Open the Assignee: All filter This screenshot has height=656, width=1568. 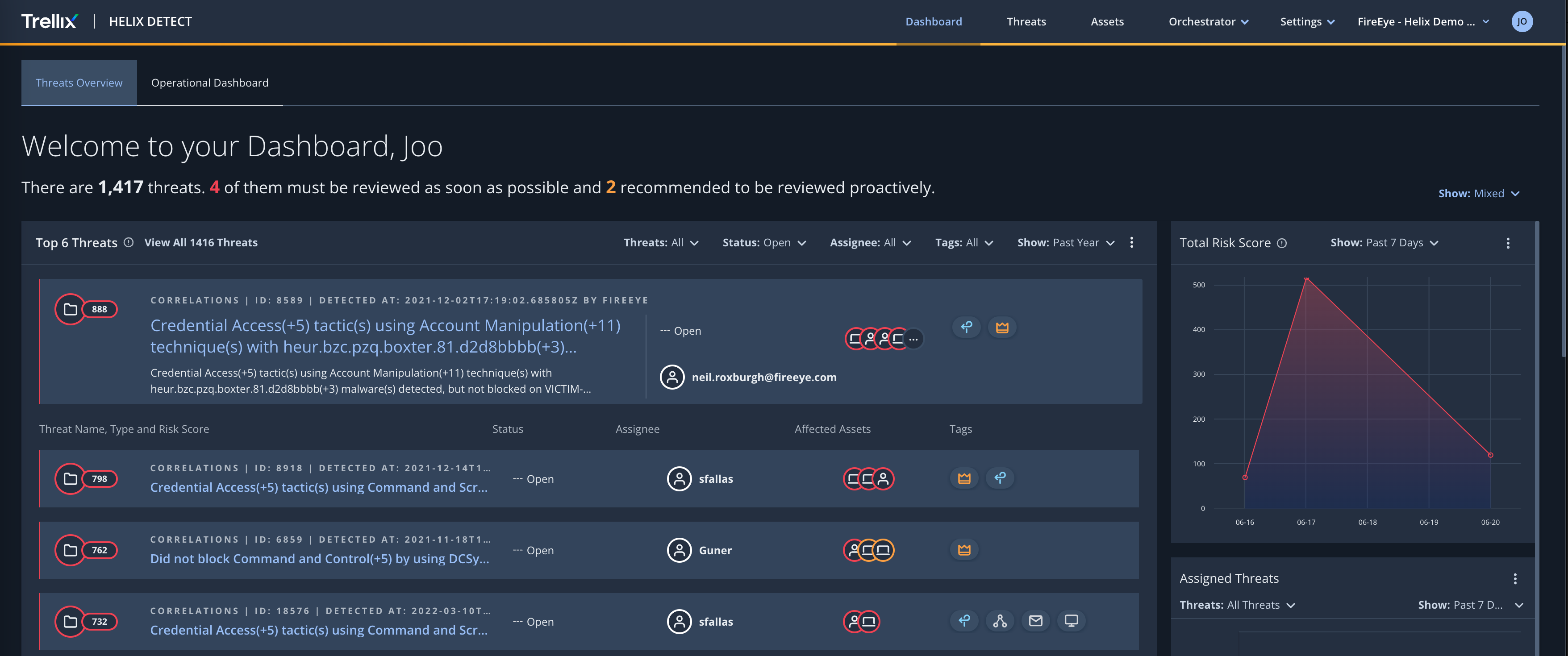(x=871, y=242)
